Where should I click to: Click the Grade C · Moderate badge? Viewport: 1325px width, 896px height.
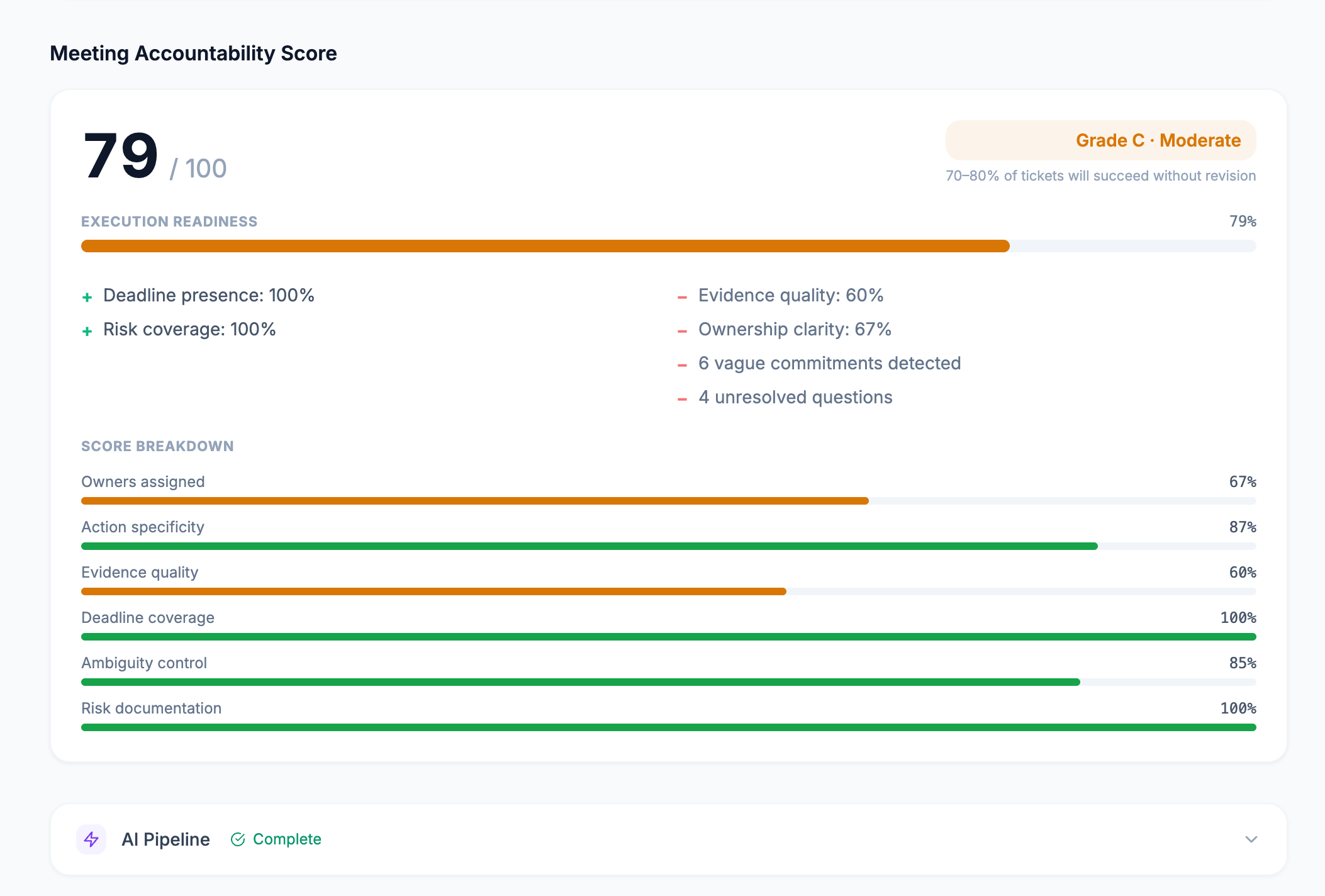pyautogui.click(x=1100, y=140)
